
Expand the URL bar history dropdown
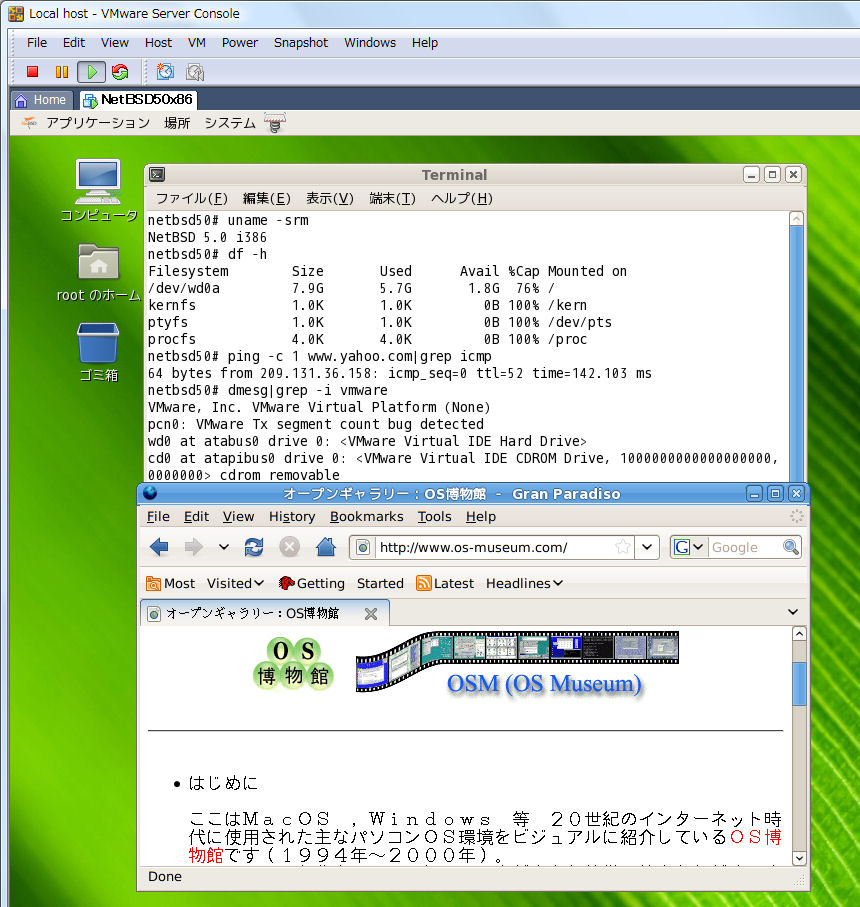coord(647,547)
